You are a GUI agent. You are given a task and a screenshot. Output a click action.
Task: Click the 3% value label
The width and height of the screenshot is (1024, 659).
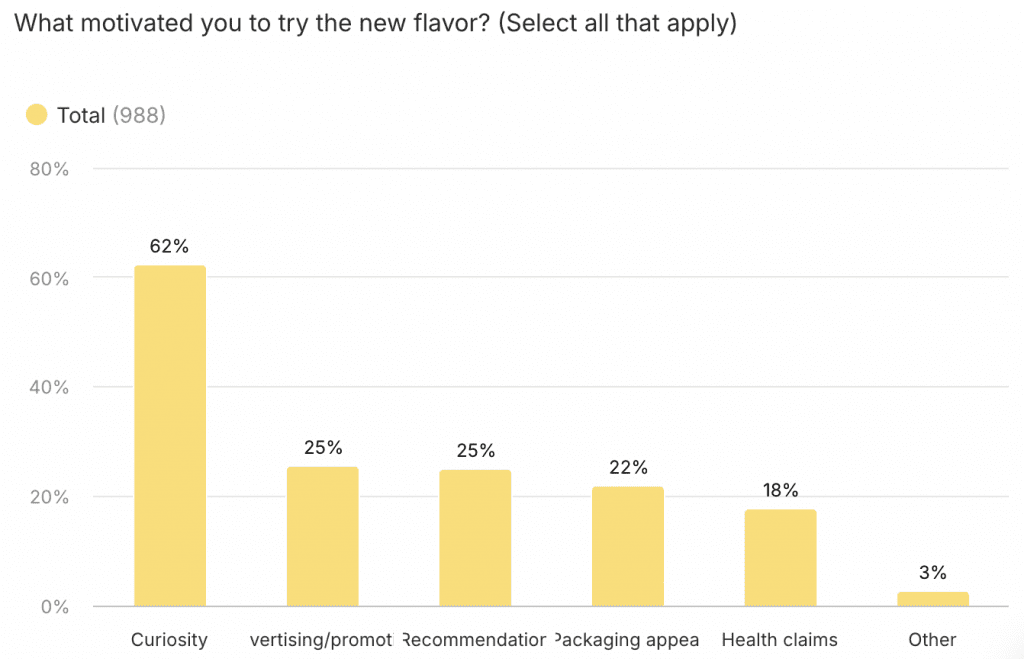click(933, 573)
